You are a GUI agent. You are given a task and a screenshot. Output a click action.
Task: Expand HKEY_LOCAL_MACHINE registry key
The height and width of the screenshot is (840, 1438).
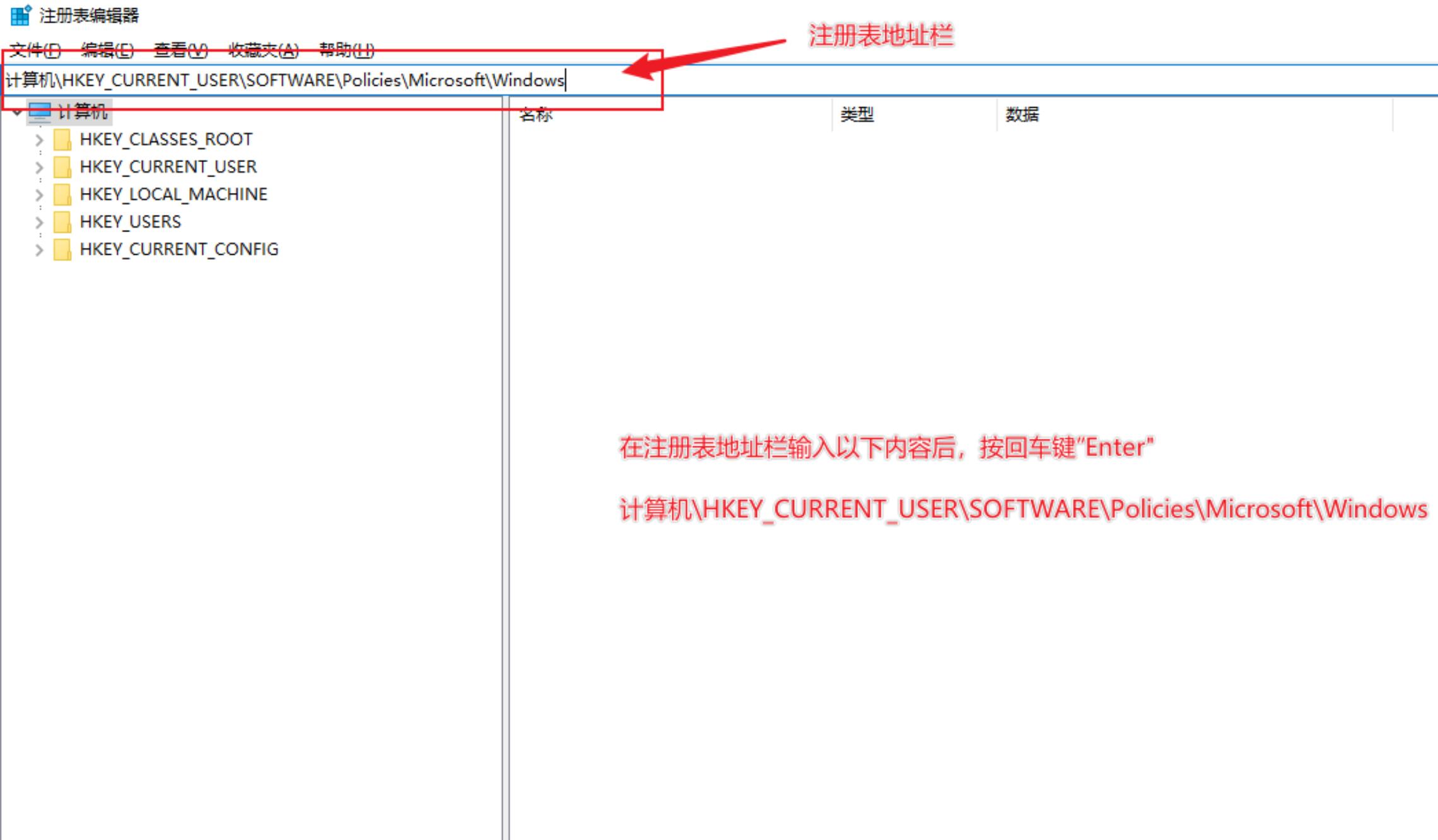tap(36, 194)
